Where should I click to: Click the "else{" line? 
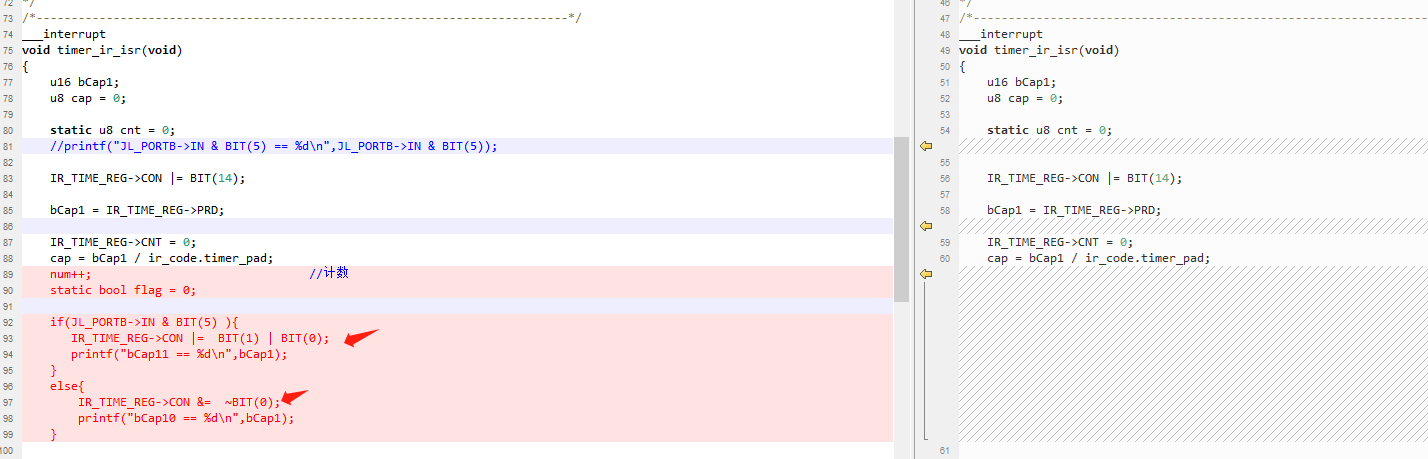(x=68, y=386)
